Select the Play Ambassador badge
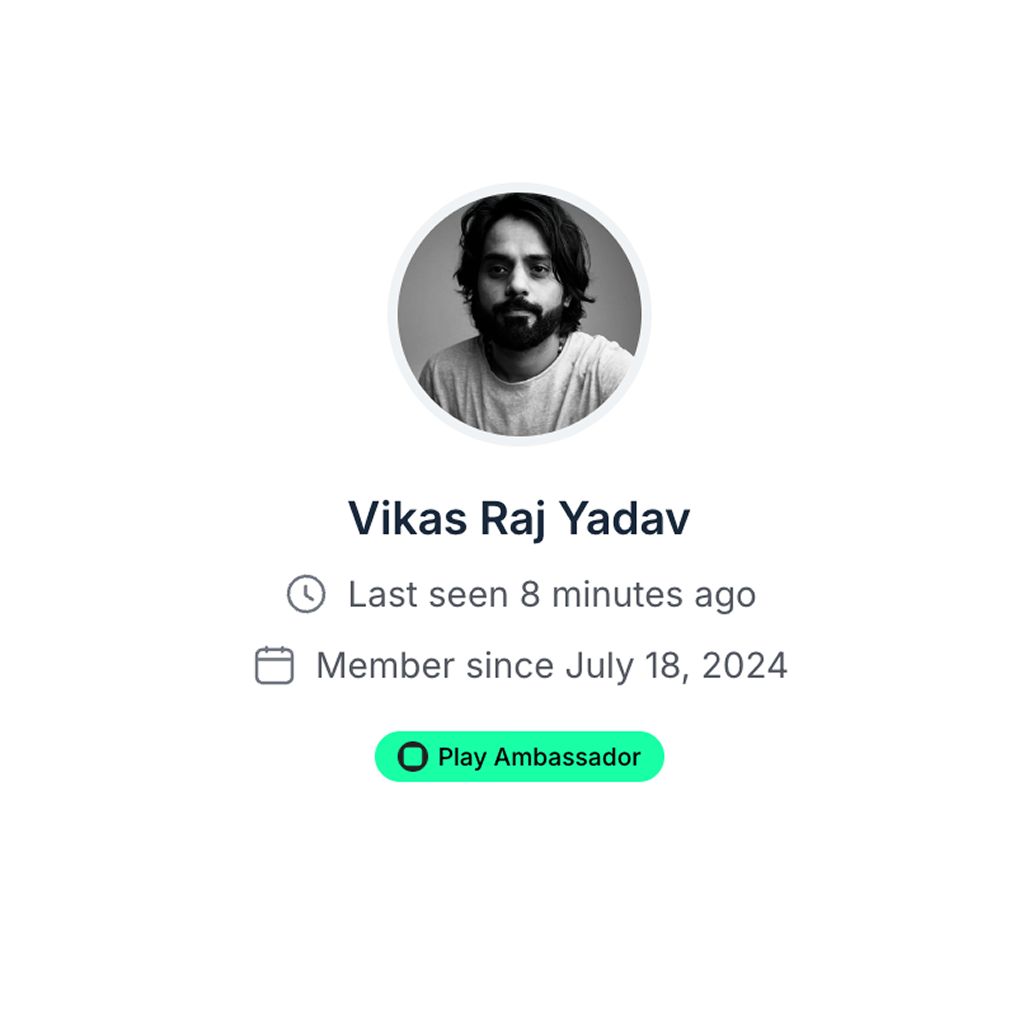 coord(519,756)
